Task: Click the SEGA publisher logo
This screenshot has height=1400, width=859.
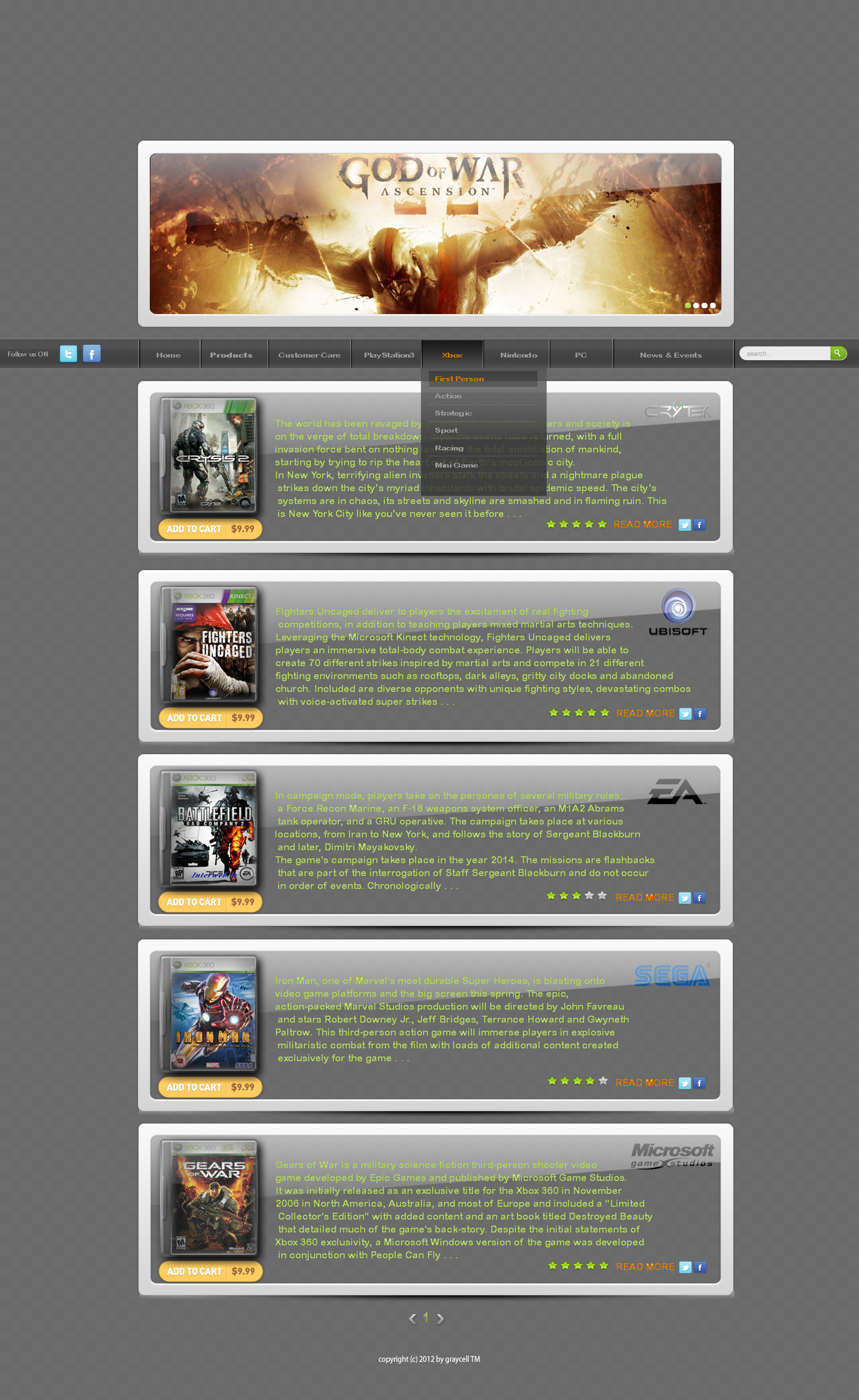Action: pyautogui.click(x=672, y=975)
